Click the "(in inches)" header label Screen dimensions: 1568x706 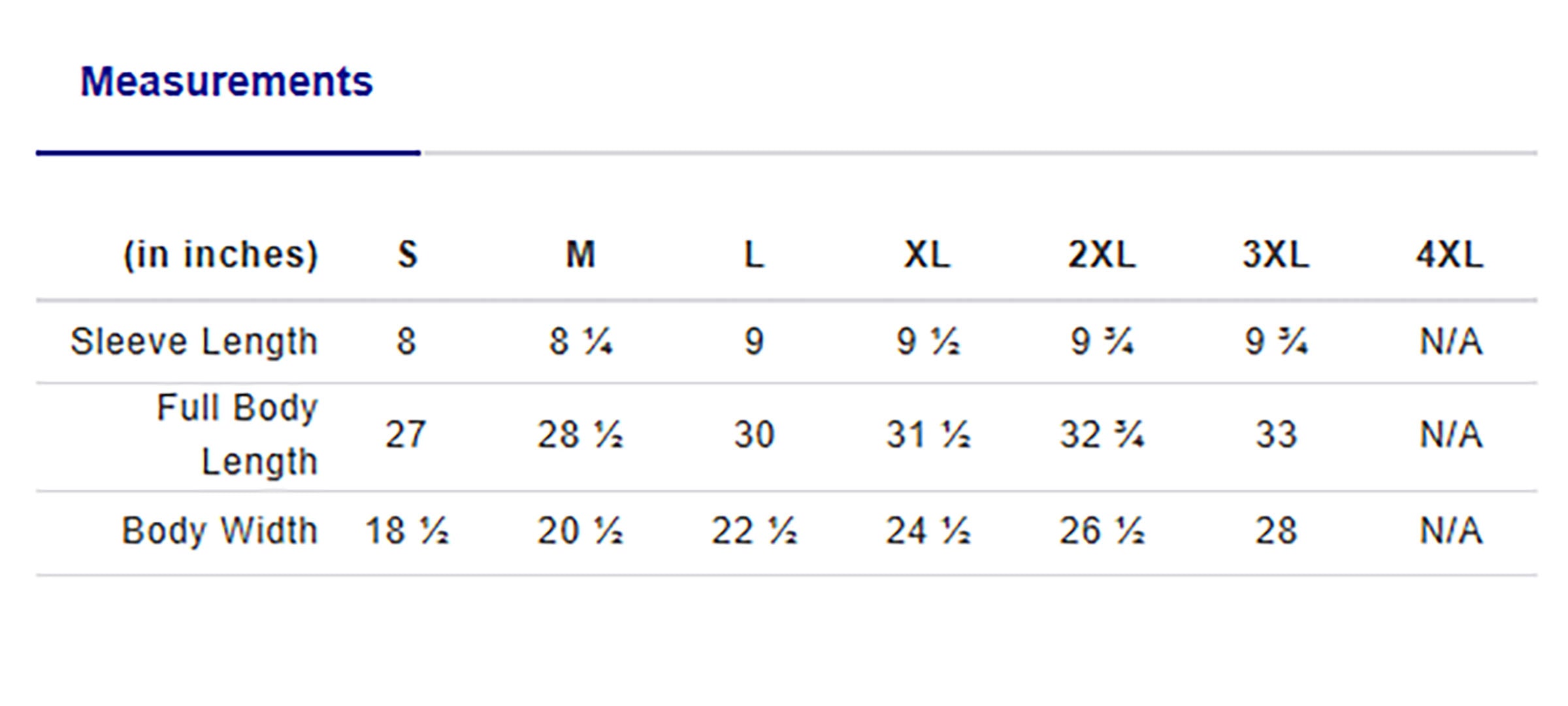click(x=221, y=254)
